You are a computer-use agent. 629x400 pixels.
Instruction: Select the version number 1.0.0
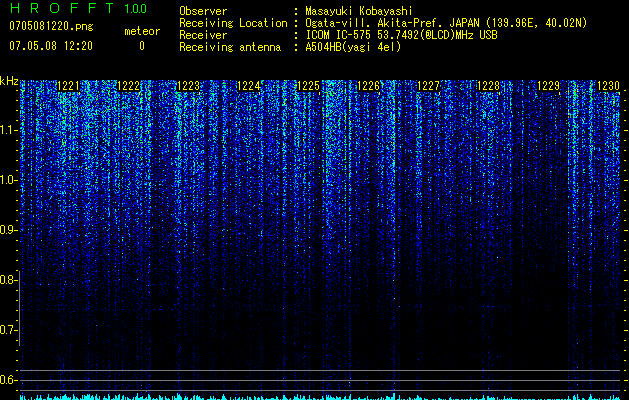click(x=135, y=8)
